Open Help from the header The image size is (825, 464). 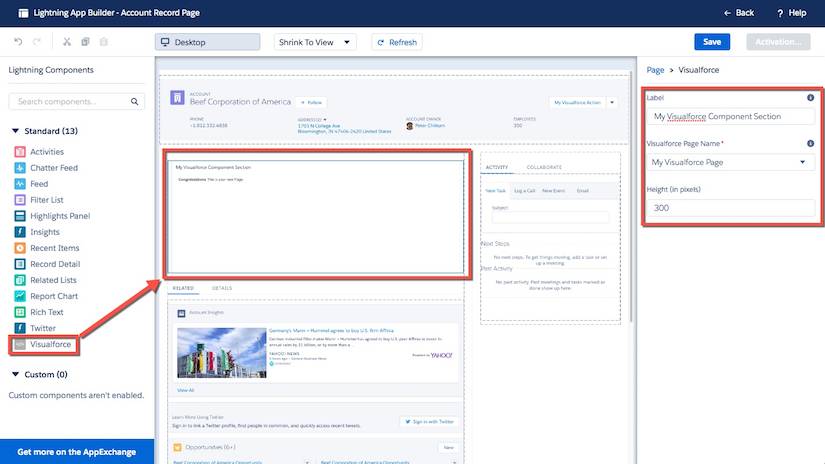click(791, 13)
